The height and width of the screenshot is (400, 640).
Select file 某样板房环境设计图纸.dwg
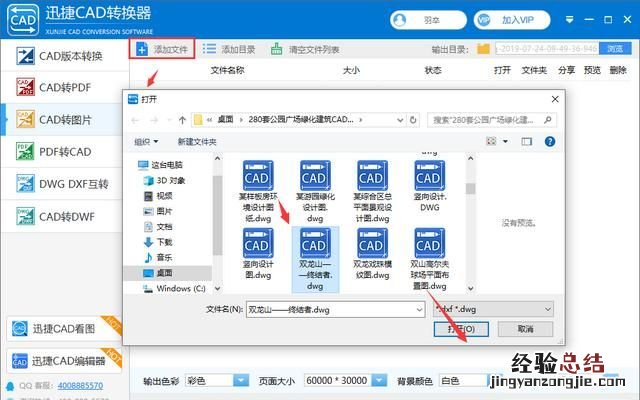(x=258, y=191)
